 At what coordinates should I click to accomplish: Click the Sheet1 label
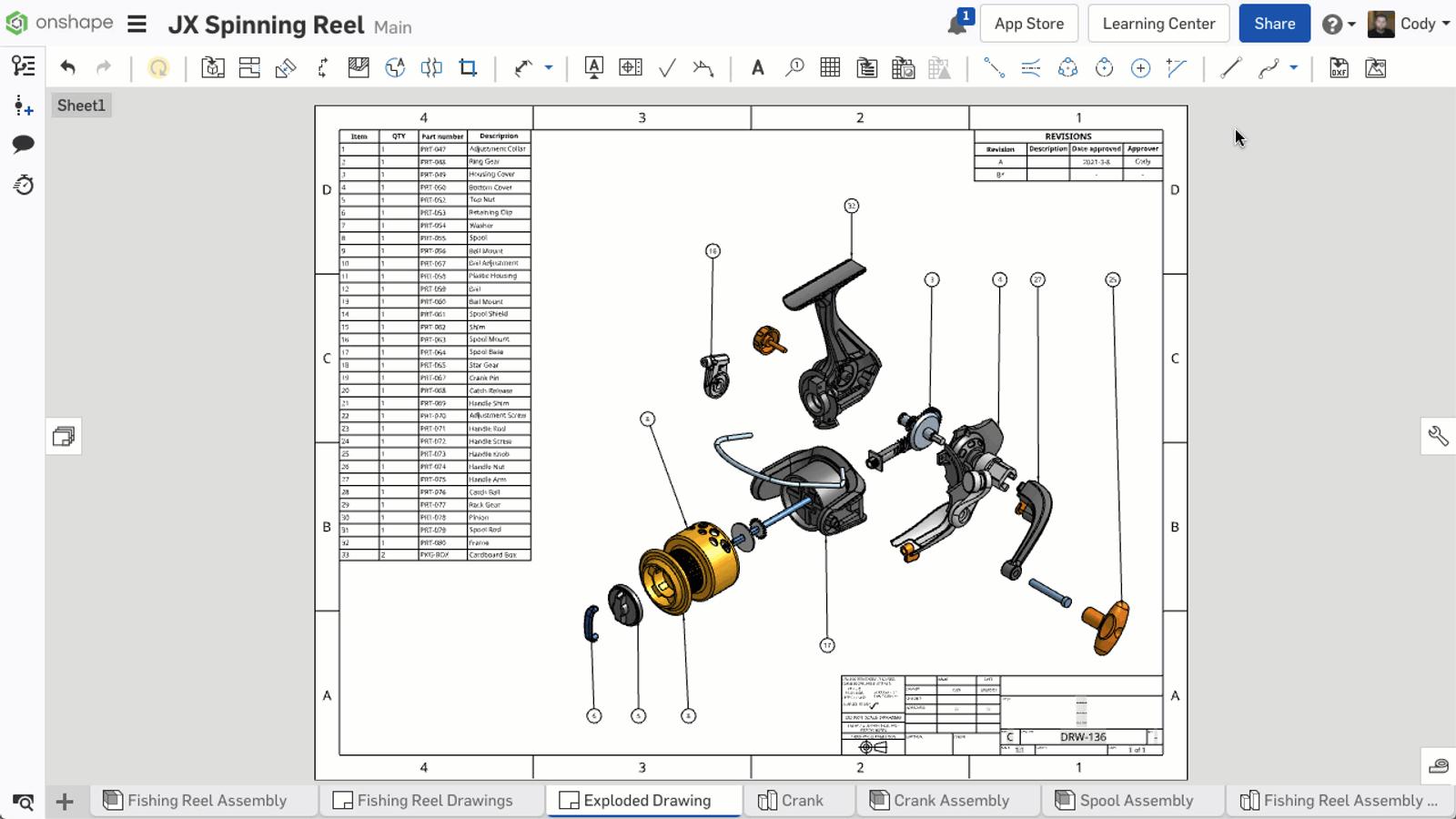click(x=81, y=106)
